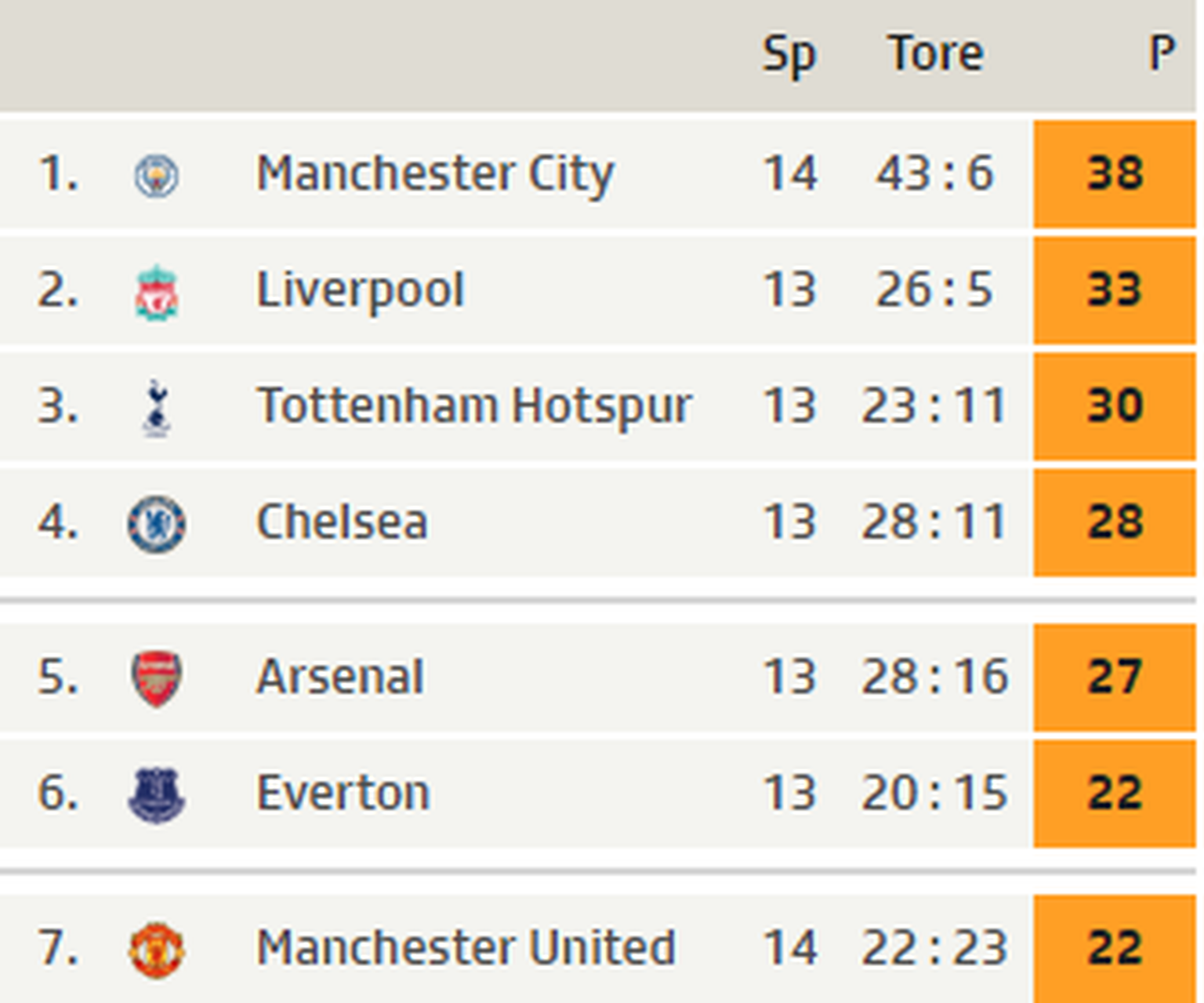Image resolution: width=1204 pixels, height=1003 pixels.
Task: Select the Arsenal team name
Action: [x=340, y=676]
